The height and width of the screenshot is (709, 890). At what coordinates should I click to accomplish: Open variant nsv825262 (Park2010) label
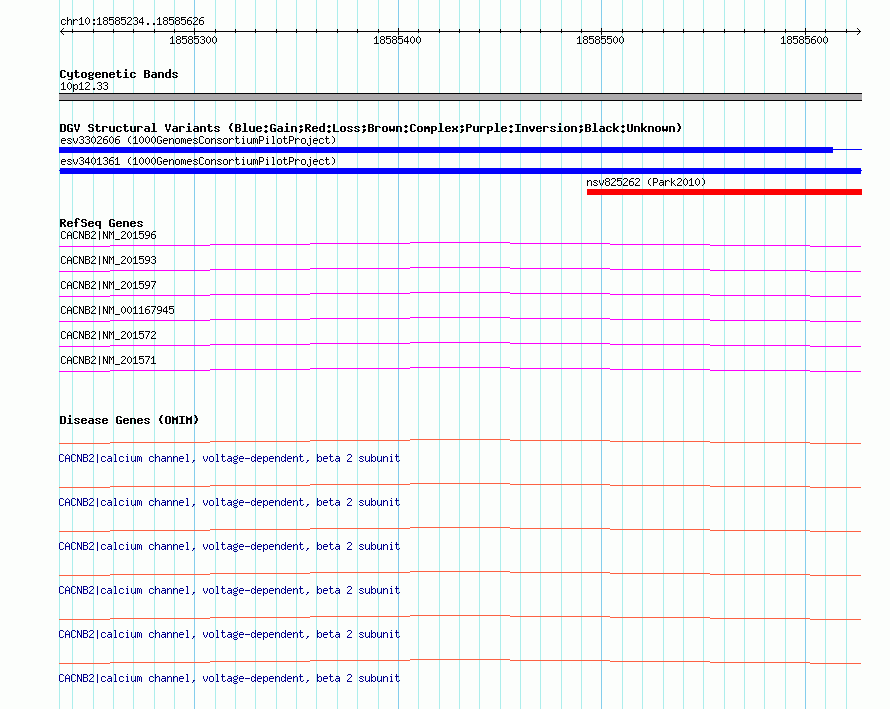(x=646, y=182)
